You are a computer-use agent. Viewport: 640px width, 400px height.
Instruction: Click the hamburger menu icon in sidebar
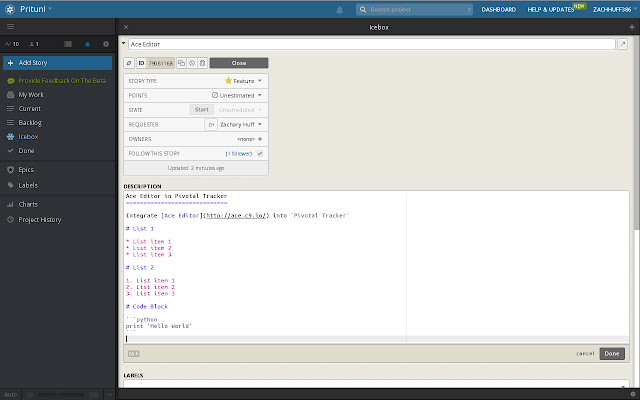(10, 27)
